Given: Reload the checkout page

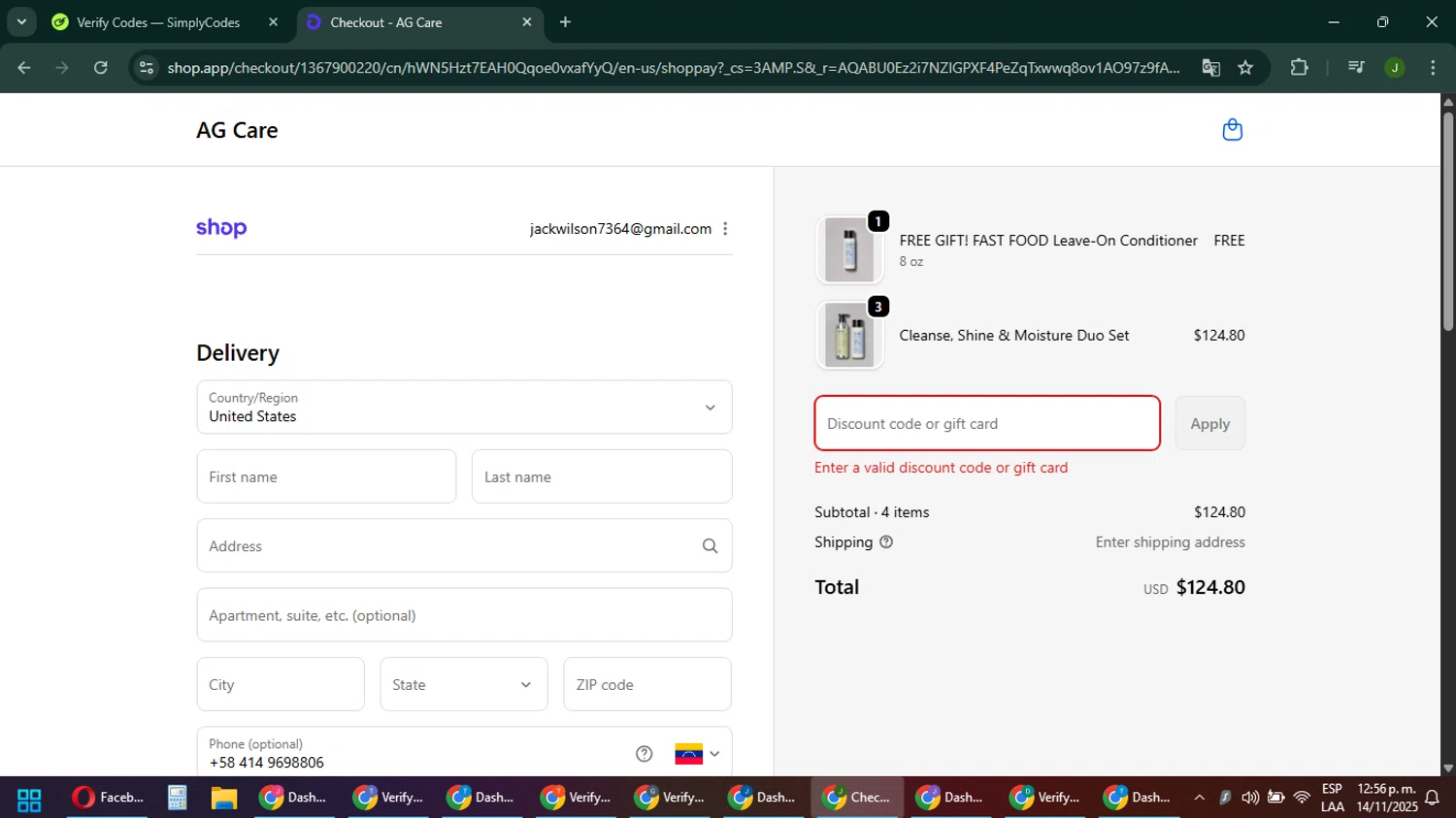Looking at the screenshot, I should click(101, 67).
